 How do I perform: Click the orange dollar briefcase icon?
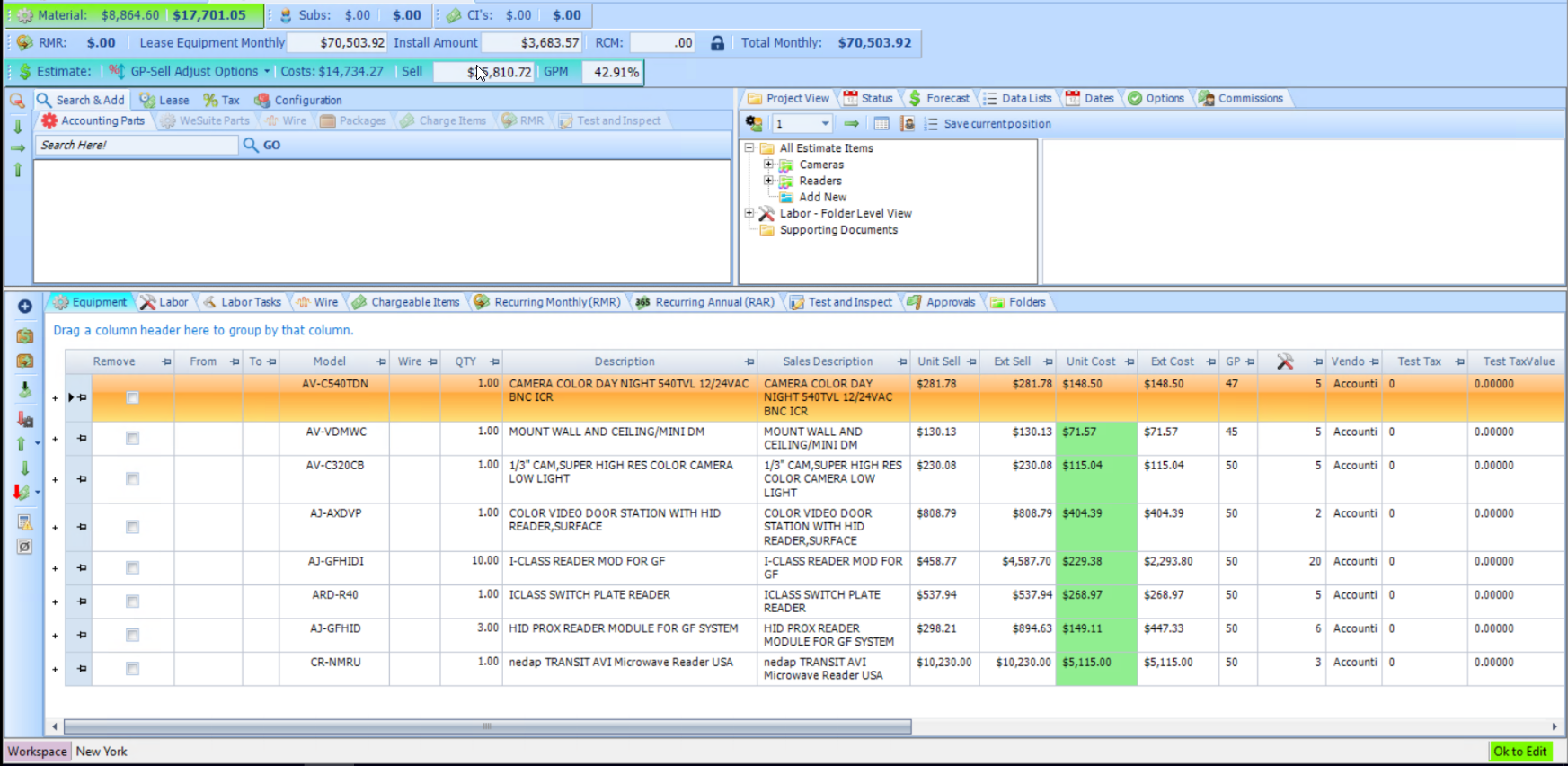click(x=25, y=335)
